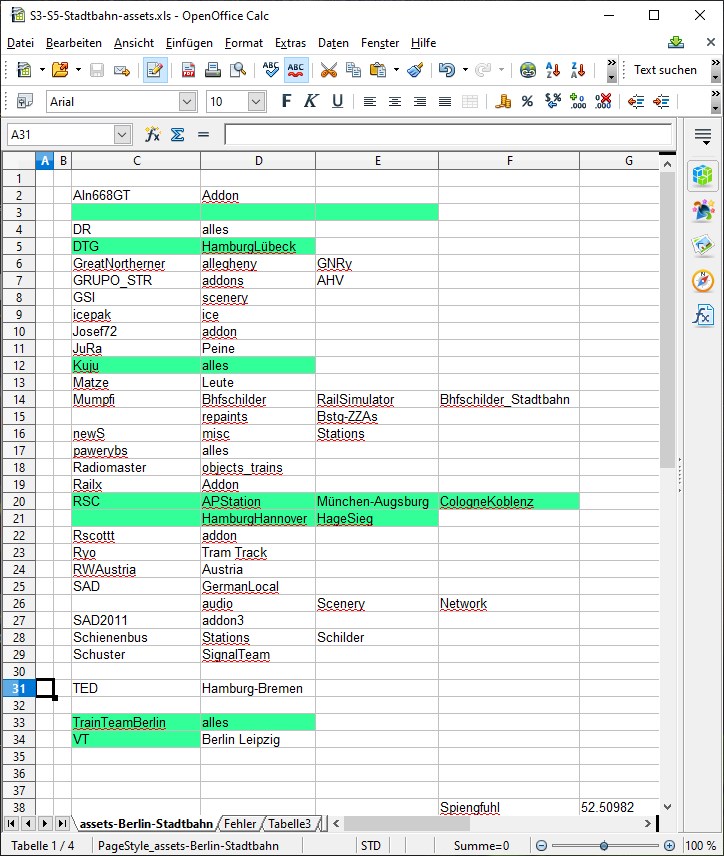This screenshot has height=856, width=724.
Task: Export directly as PDF icon
Action: [x=188, y=70]
